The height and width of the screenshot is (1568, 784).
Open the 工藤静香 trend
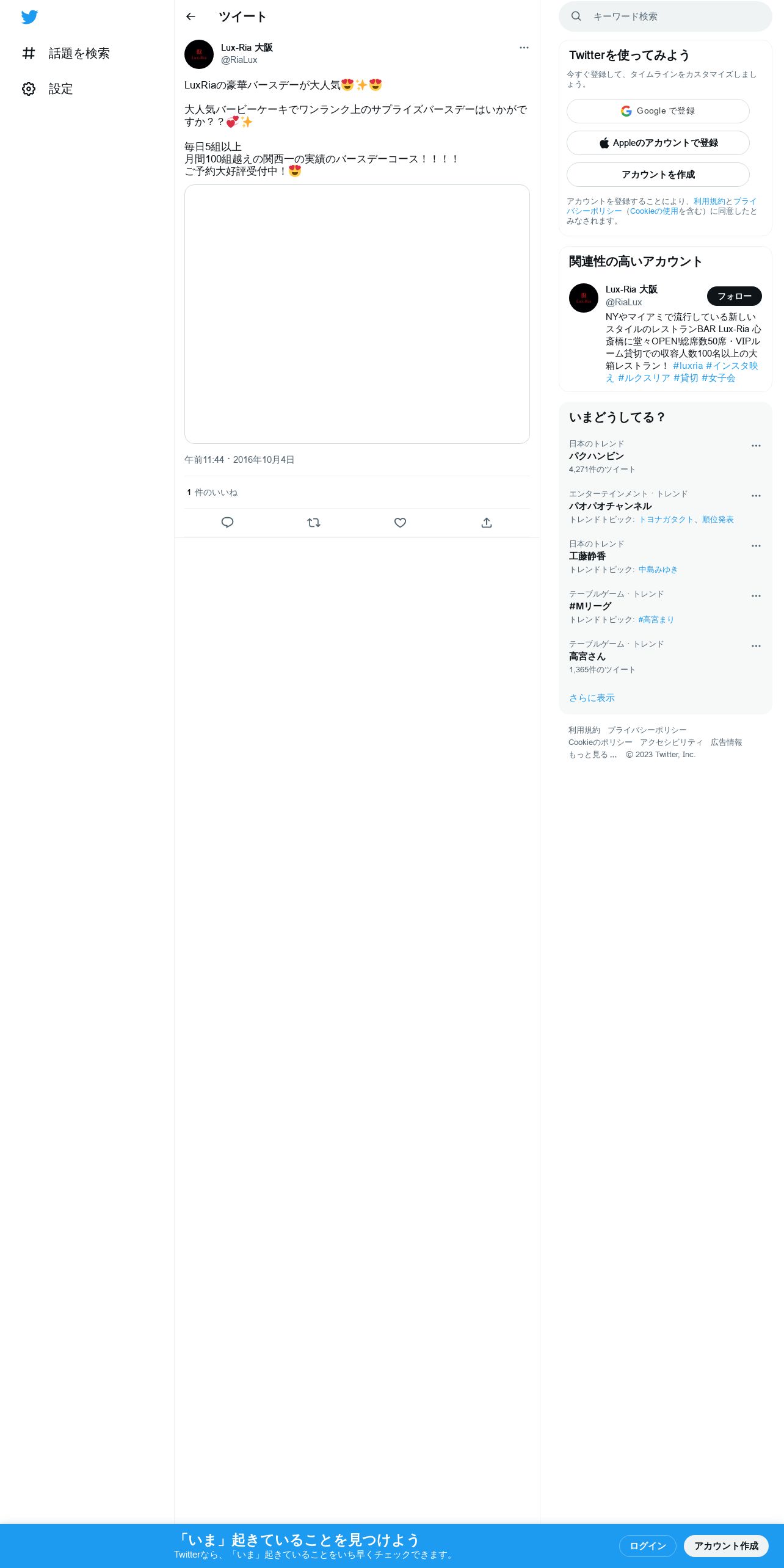666,557
